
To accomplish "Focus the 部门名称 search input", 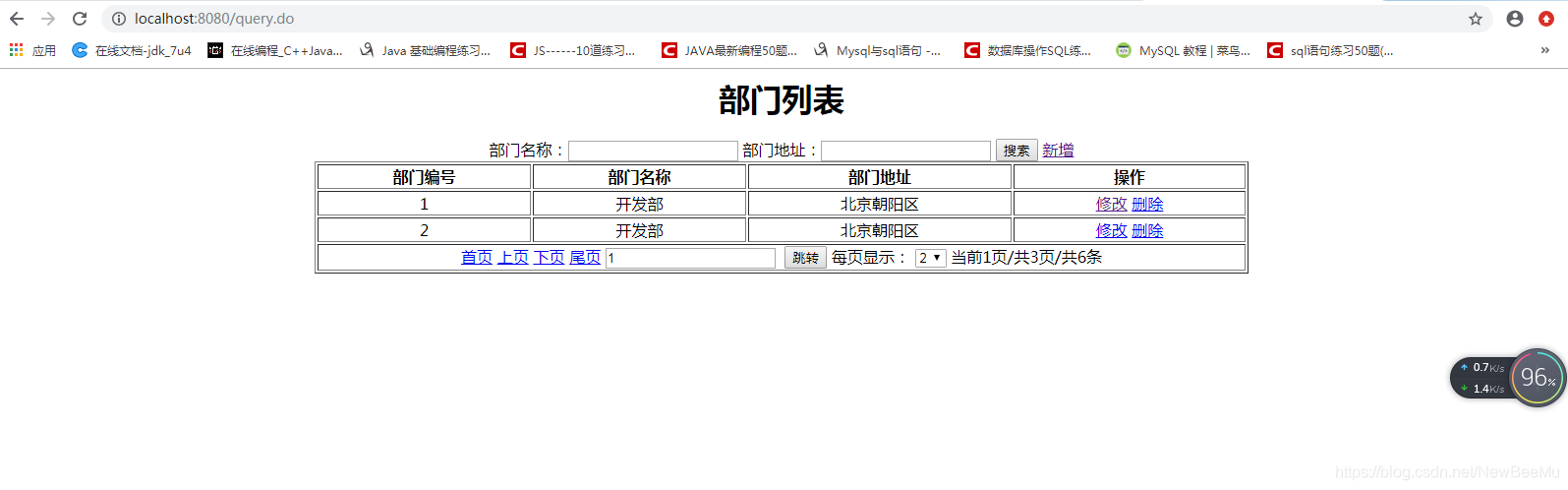I will click(x=653, y=151).
